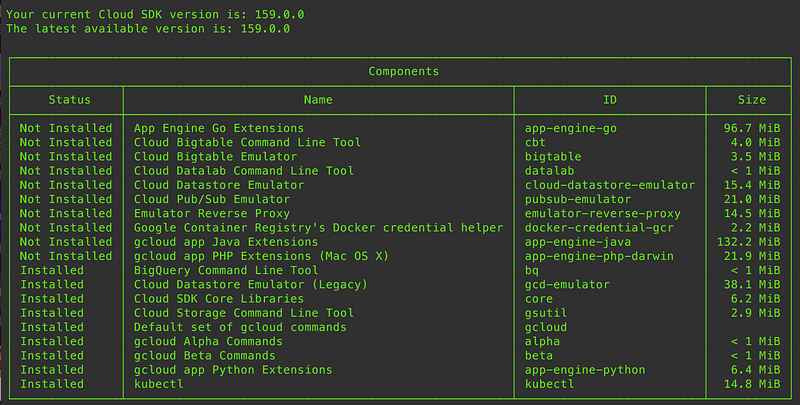This screenshot has height=405, width=800.
Task: Click 'Cloud Datastore Emulator' without Legacy
Action: point(219,185)
